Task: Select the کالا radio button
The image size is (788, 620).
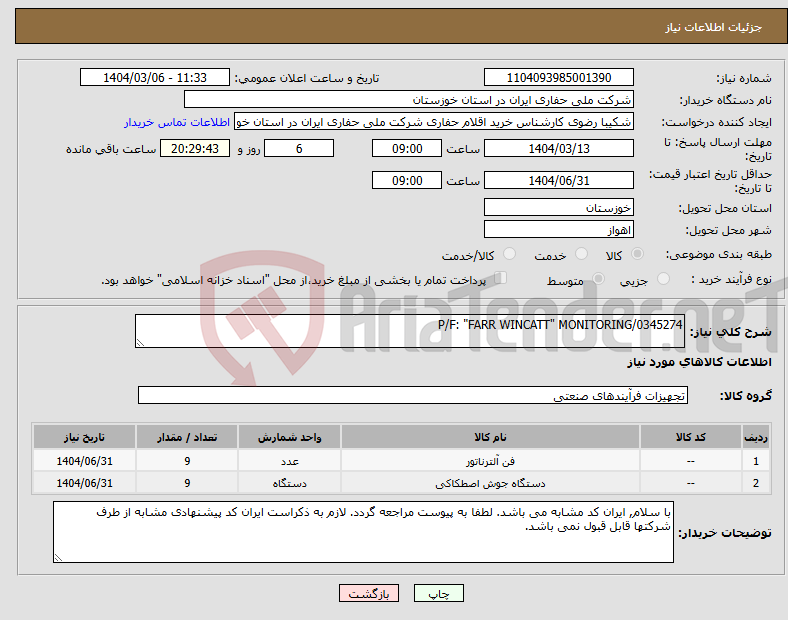Action: pos(637,254)
